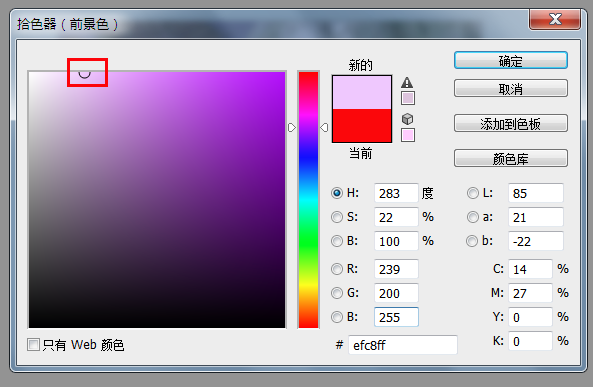This screenshot has height=387, width=593.
Task: Click the R field showing 239
Action: [x=396, y=269]
